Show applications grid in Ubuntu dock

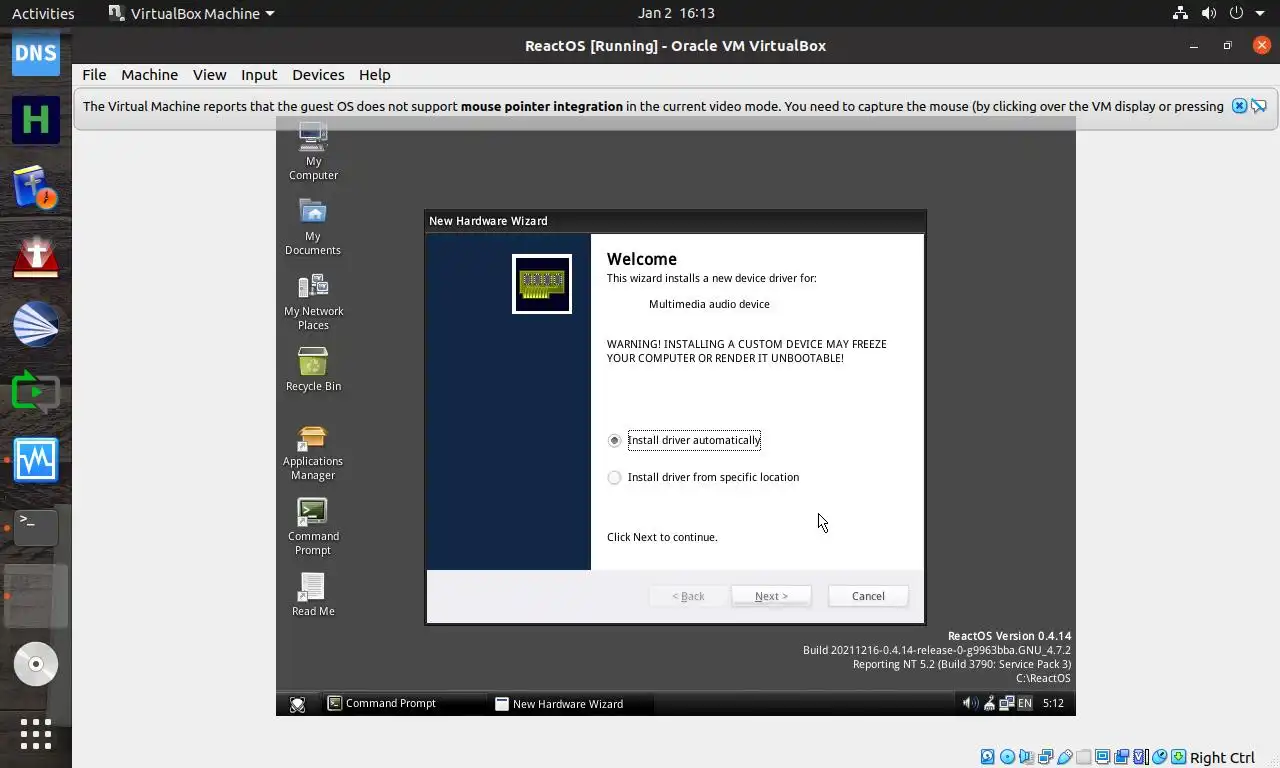point(35,734)
